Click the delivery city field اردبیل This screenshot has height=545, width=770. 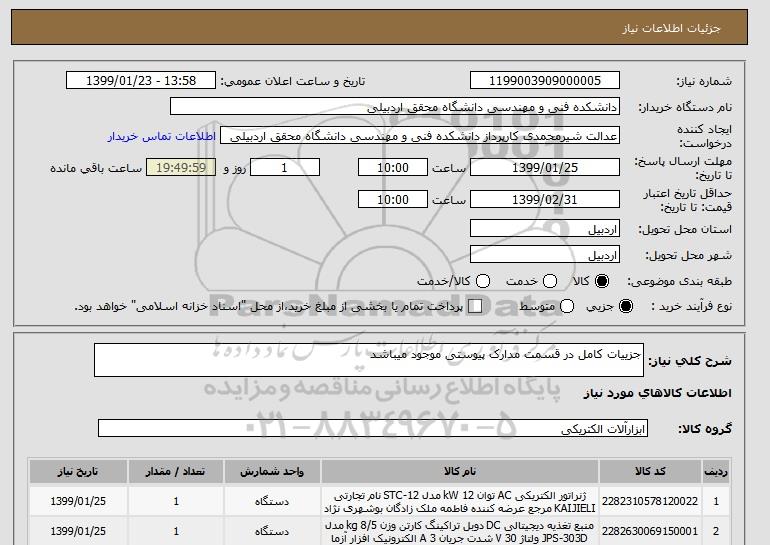pyautogui.click(x=545, y=254)
